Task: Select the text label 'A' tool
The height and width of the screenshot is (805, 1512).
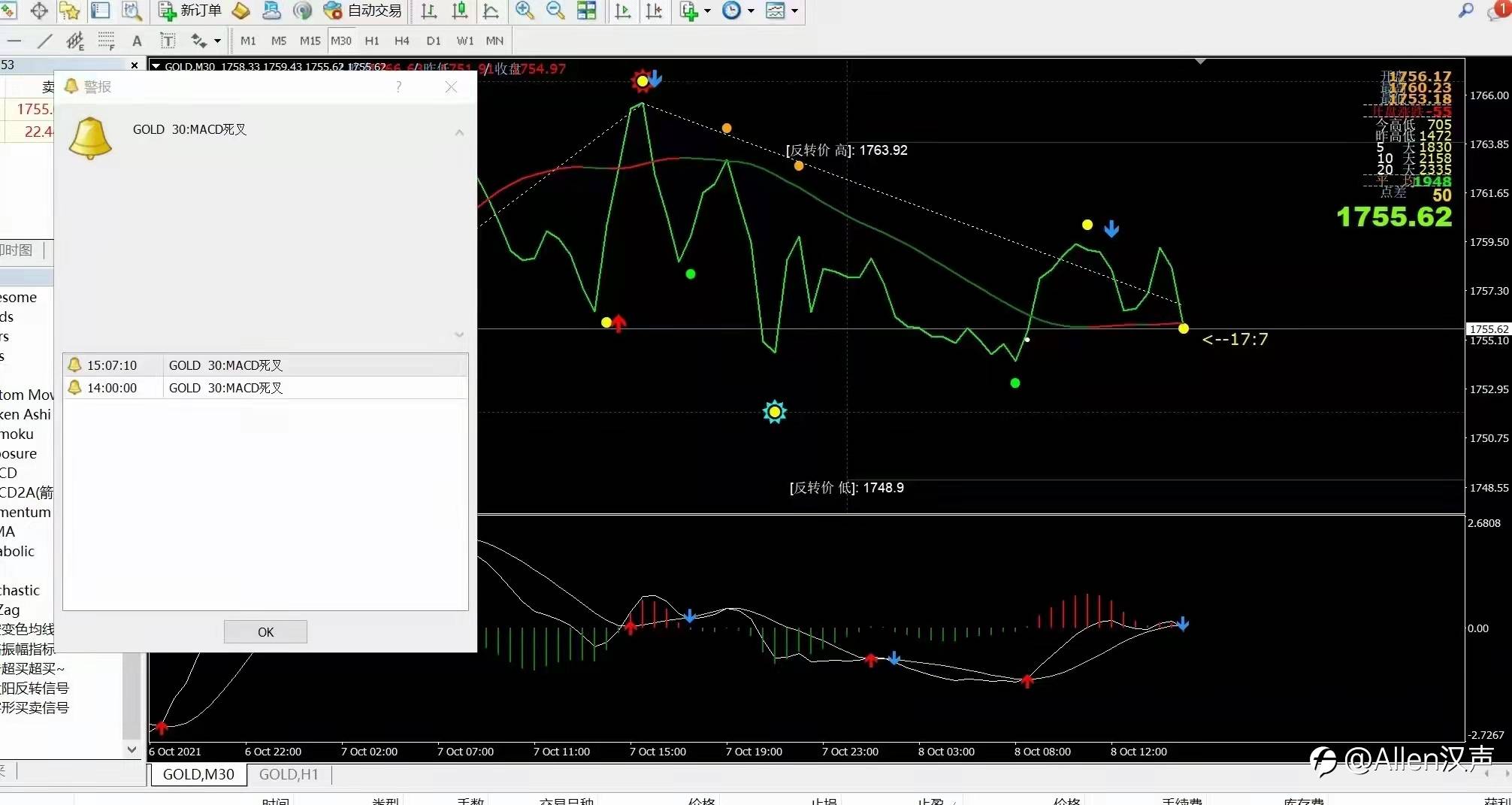Action: [x=137, y=41]
